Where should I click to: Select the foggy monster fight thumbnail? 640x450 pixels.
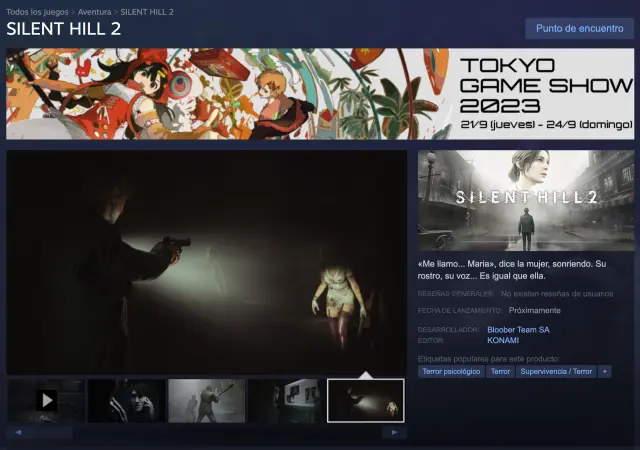coord(207,401)
